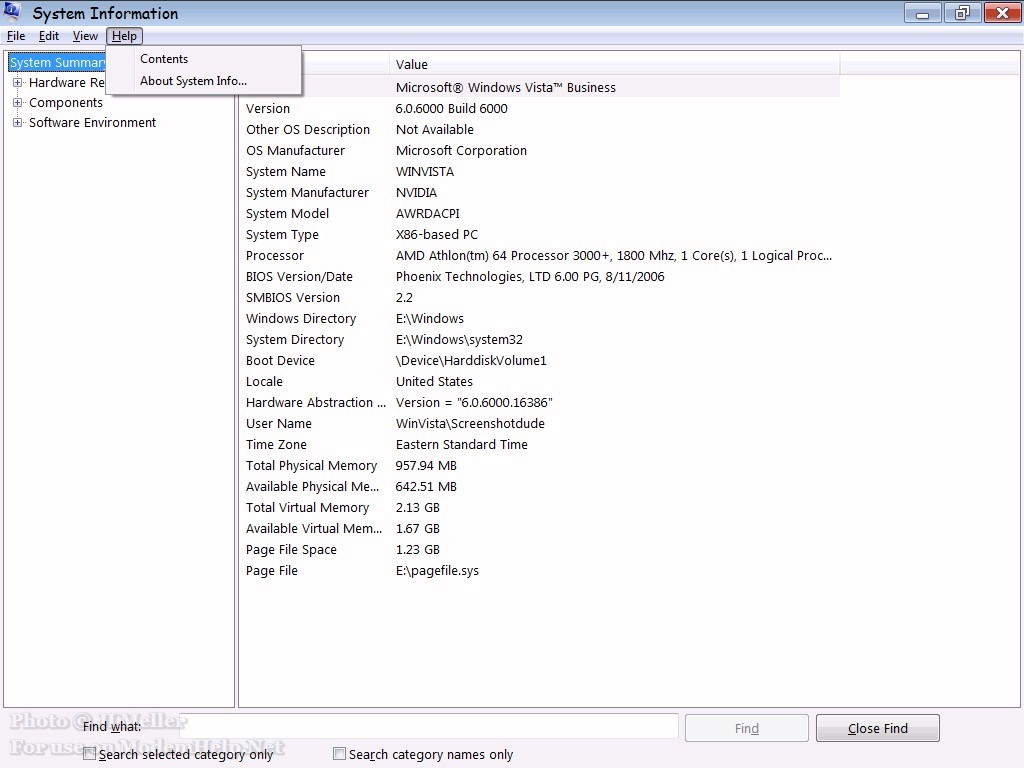Image resolution: width=1024 pixels, height=768 pixels.
Task: Open the File menu
Action: click(x=16, y=36)
